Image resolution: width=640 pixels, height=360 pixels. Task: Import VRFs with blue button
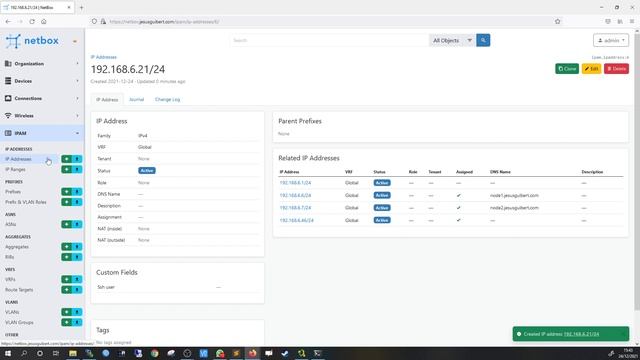pos(77,279)
